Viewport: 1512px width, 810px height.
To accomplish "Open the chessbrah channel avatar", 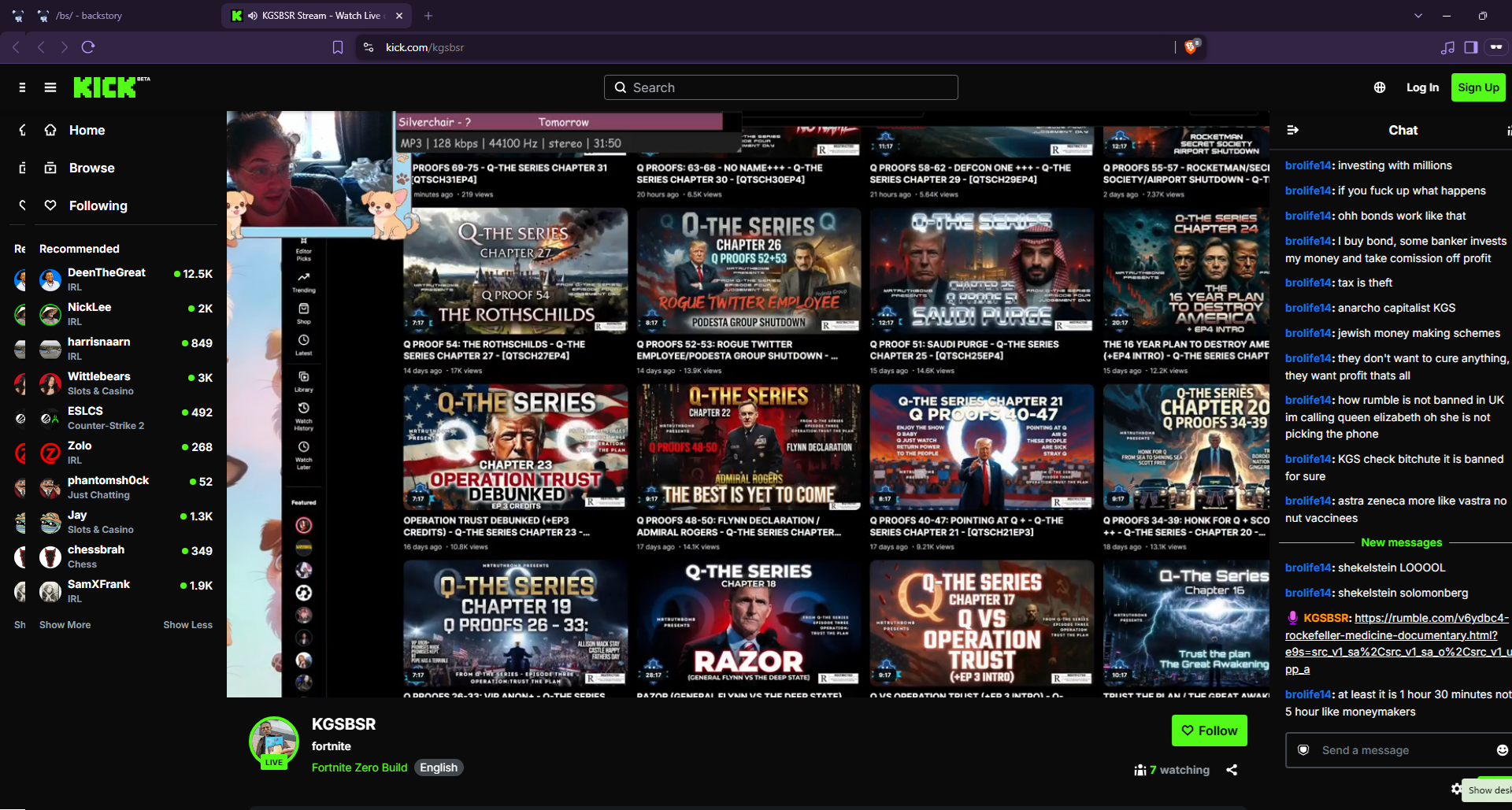I will pos(50,557).
